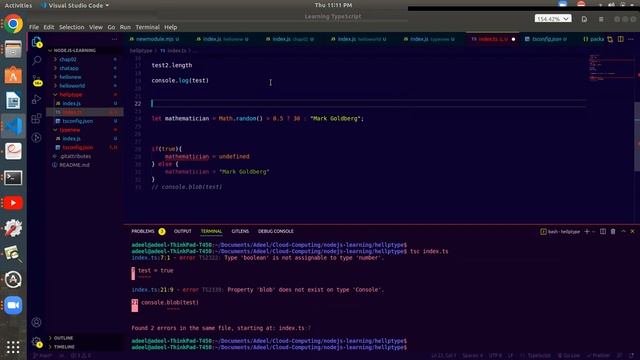The image size is (640, 360).
Task: Open the Help menu
Action: tap(171, 27)
